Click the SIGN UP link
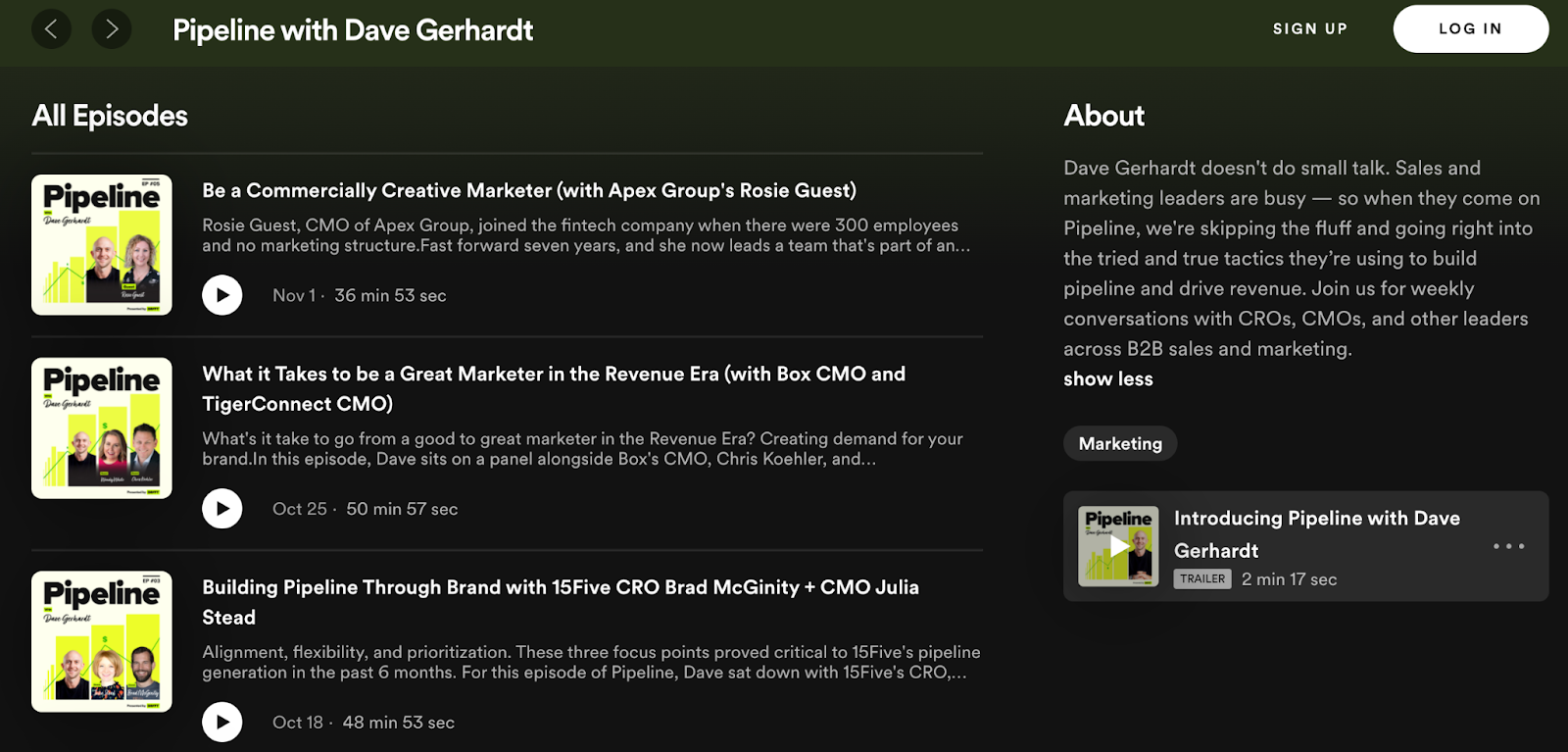 click(x=1310, y=29)
